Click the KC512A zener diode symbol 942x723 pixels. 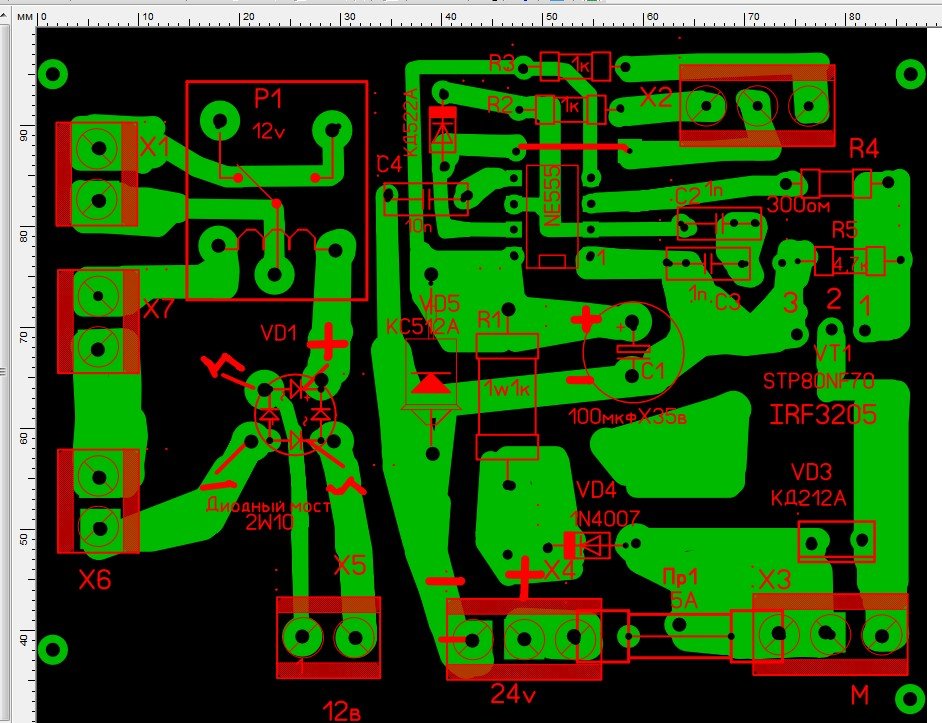pos(431,383)
